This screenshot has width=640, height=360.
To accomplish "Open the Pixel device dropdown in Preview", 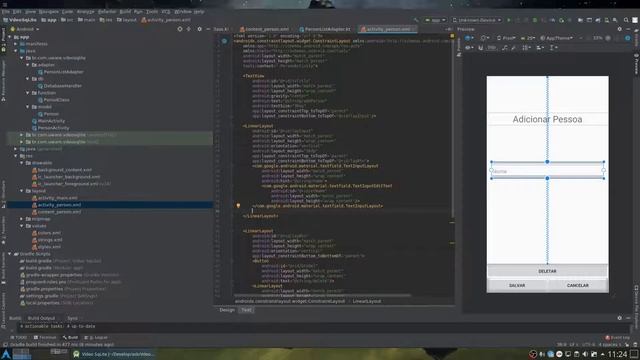I will pyautogui.click(x=506, y=38).
